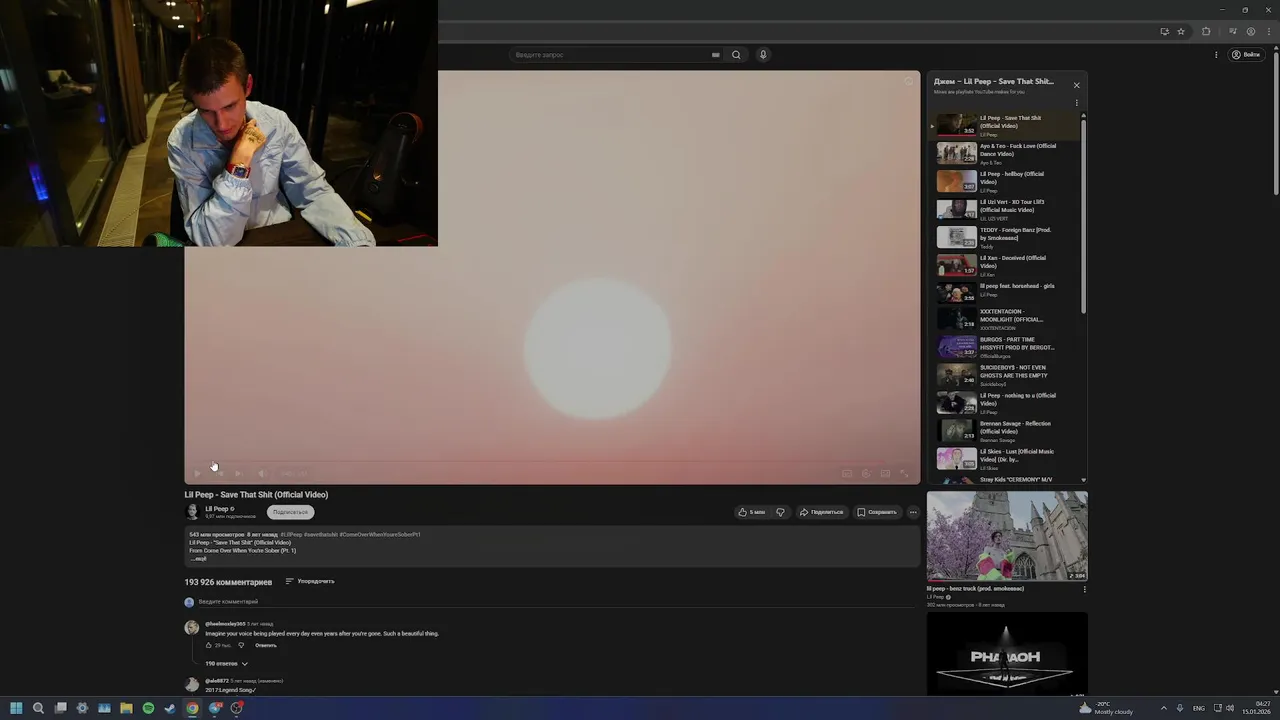The width and height of the screenshot is (1280, 720).
Task: Play the video with the play button
Action: click(196, 473)
